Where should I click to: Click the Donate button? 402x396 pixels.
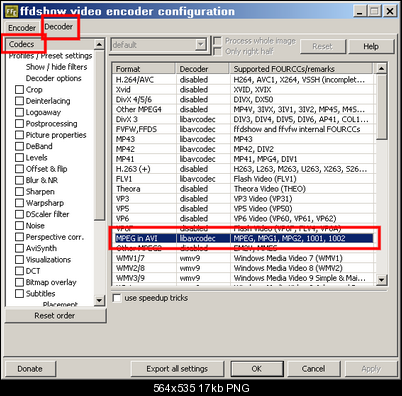click(30, 369)
